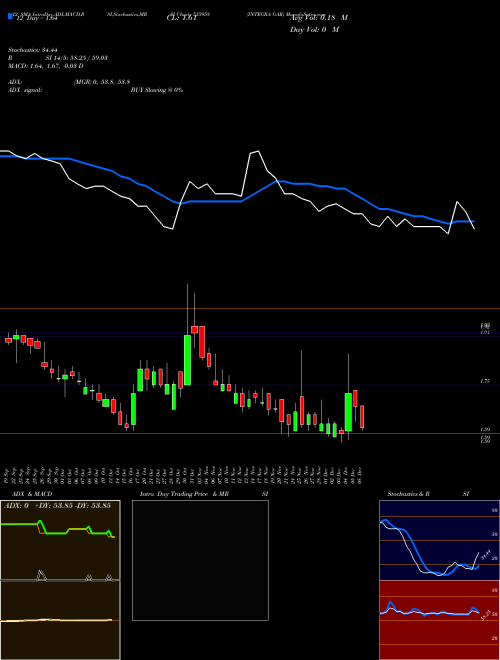The image size is (500, 660).
Task: Select the 'BUY Slowing @ 0%' signal text
Action: [x=157, y=90]
